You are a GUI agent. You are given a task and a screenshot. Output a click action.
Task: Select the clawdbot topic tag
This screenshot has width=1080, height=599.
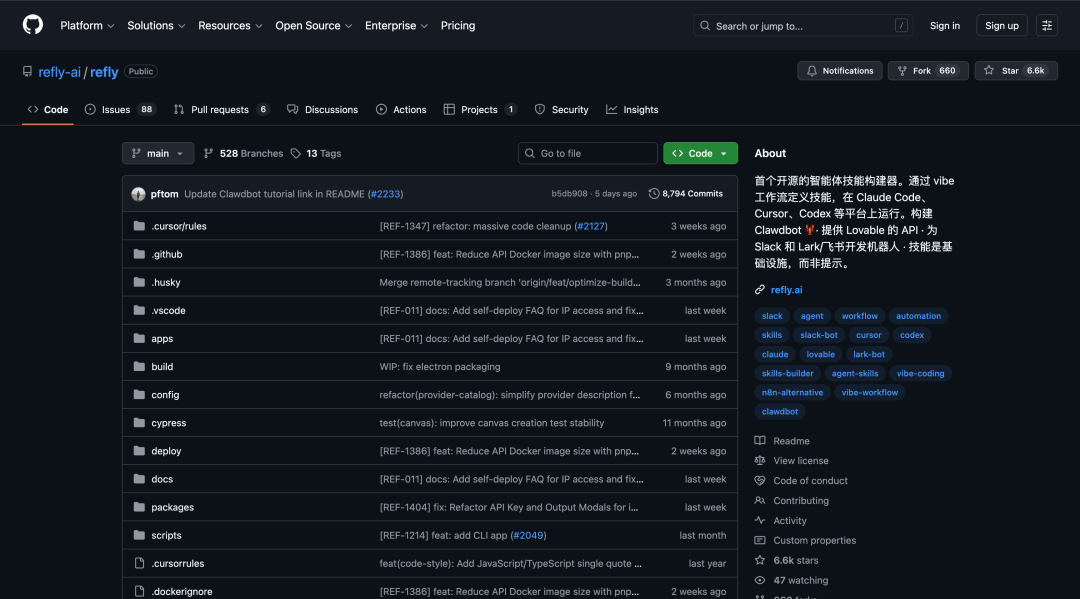point(780,412)
